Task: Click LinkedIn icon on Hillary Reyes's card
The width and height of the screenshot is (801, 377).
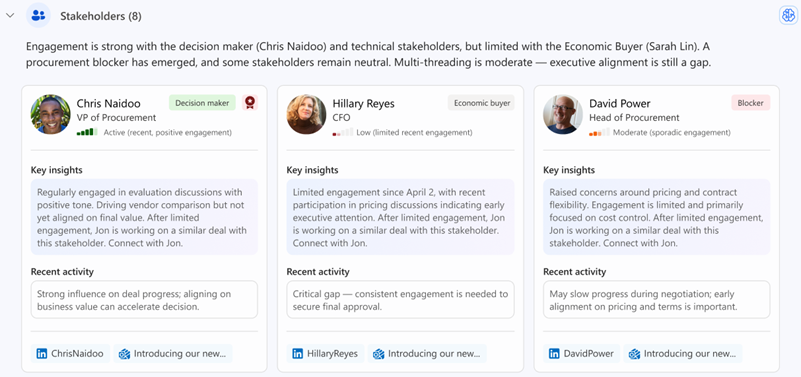Action: (297, 354)
